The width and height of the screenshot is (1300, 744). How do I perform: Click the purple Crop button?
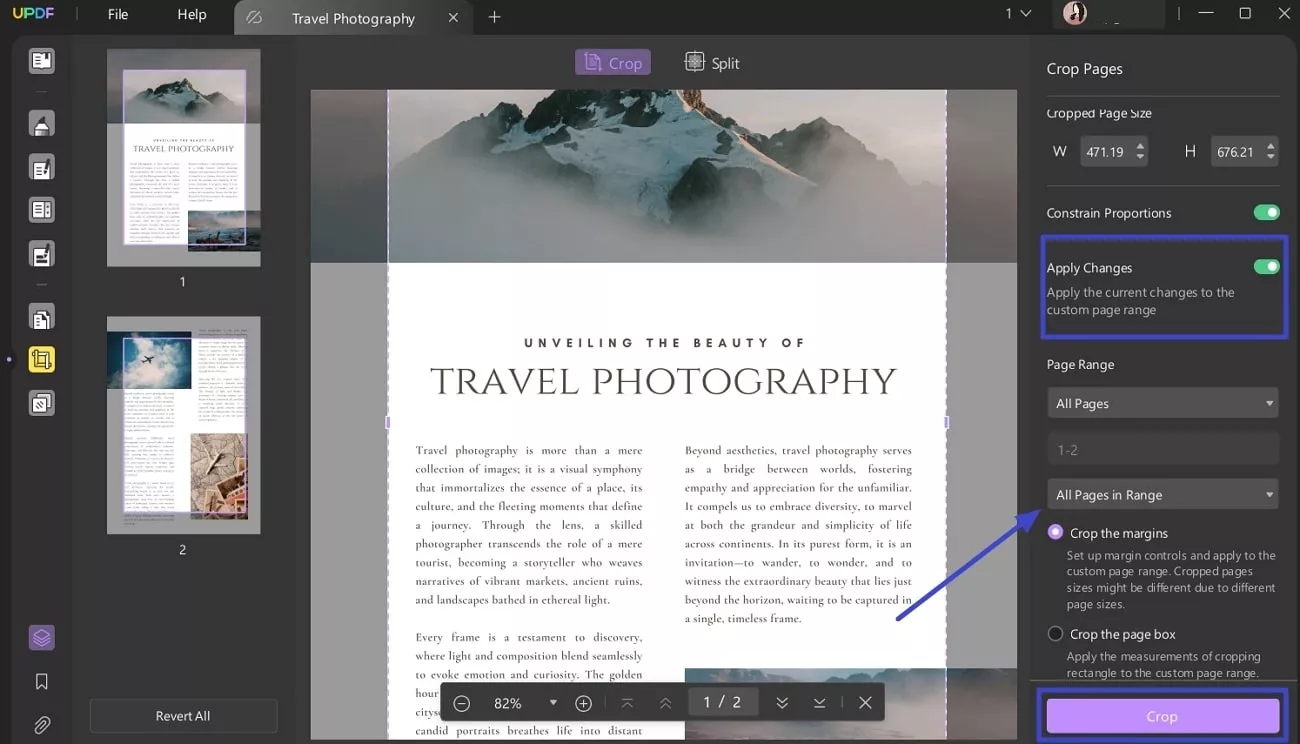click(x=1162, y=716)
